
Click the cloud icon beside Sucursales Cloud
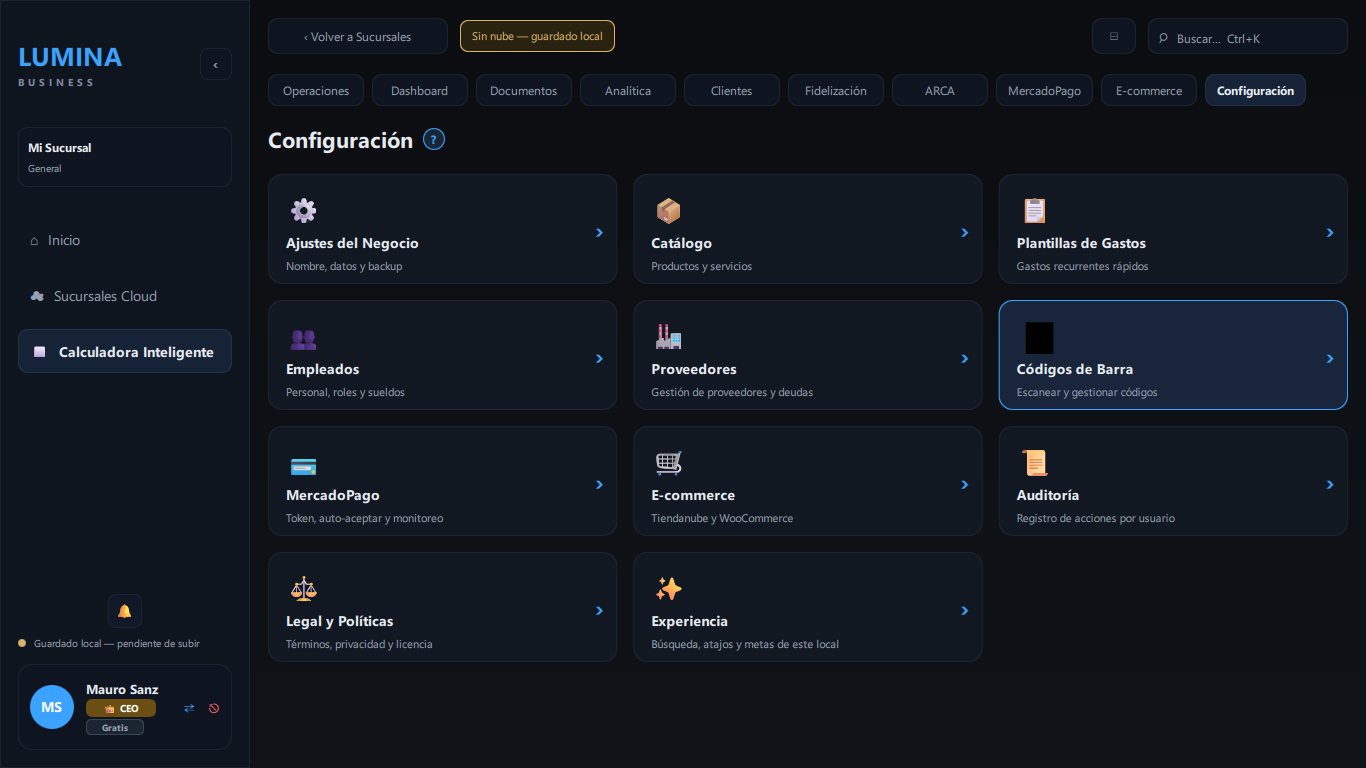click(37, 296)
